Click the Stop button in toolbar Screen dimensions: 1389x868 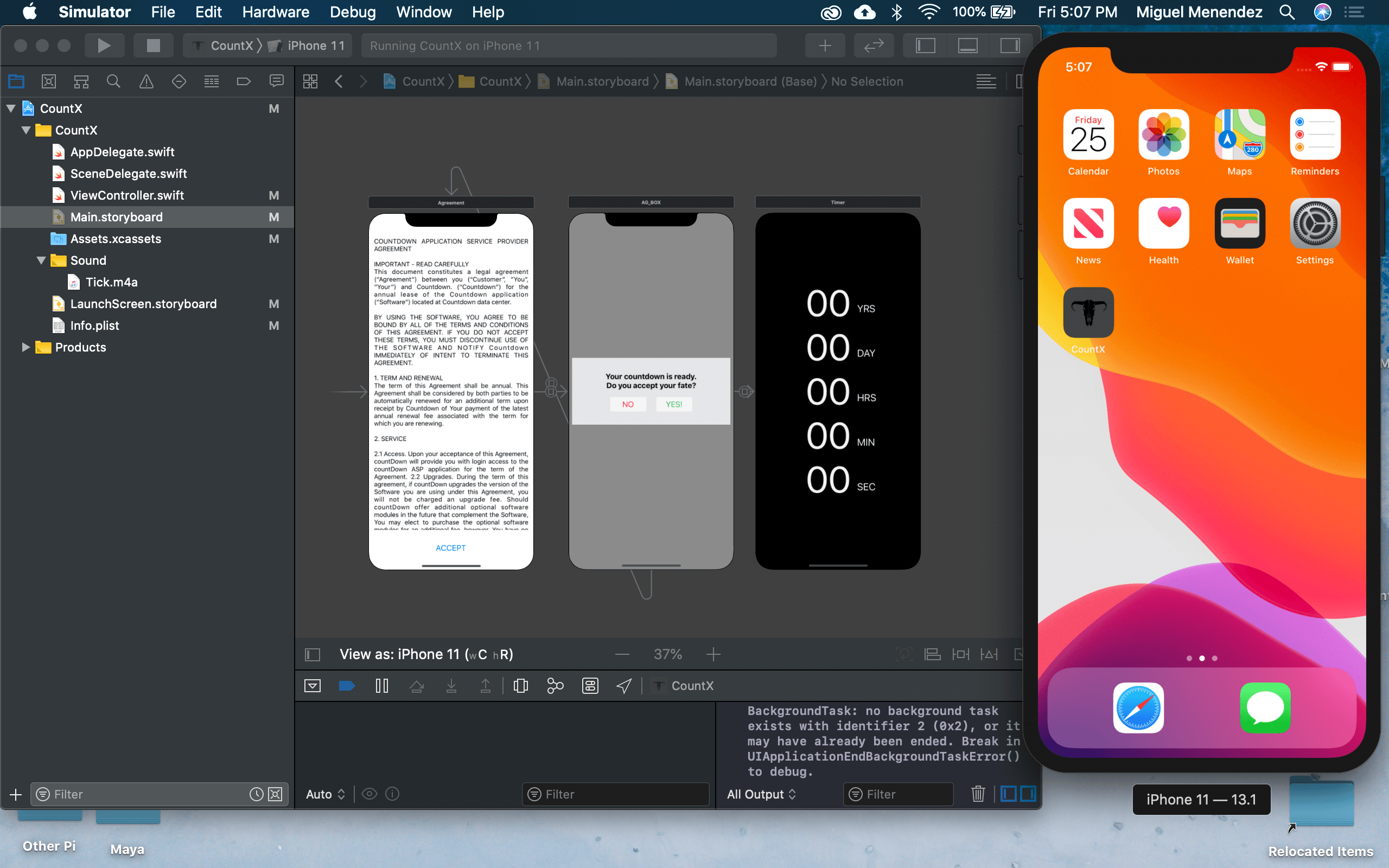[x=152, y=46]
